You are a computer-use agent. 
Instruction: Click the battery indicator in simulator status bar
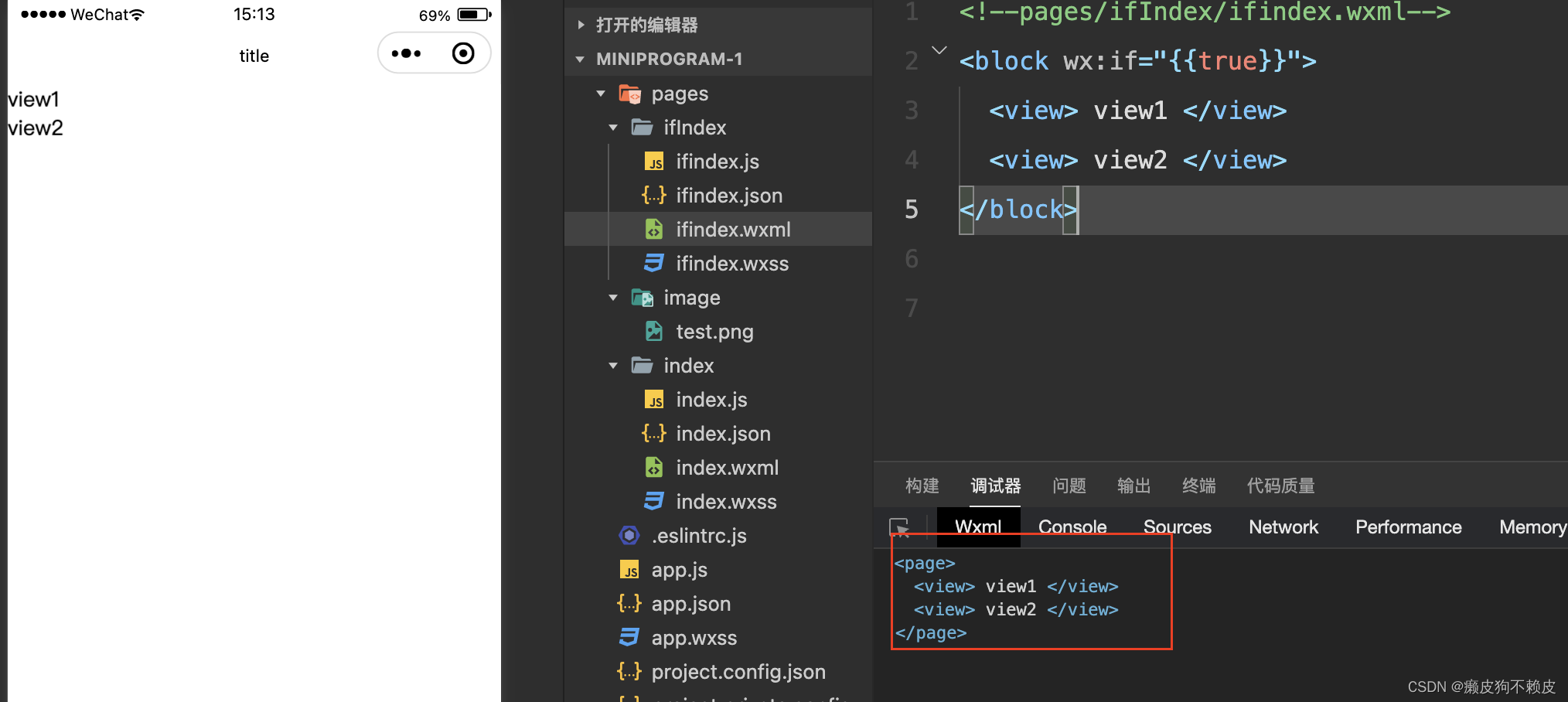click(x=472, y=13)
